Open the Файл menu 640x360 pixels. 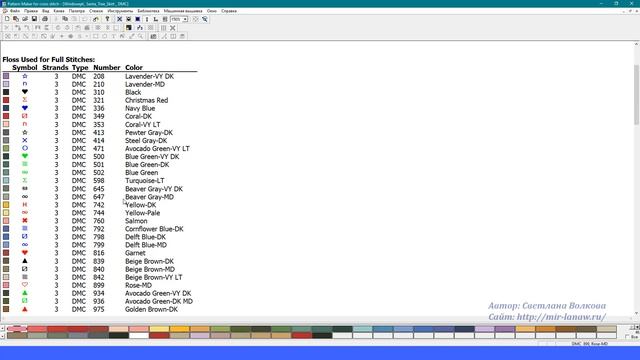tap(15, 11)
